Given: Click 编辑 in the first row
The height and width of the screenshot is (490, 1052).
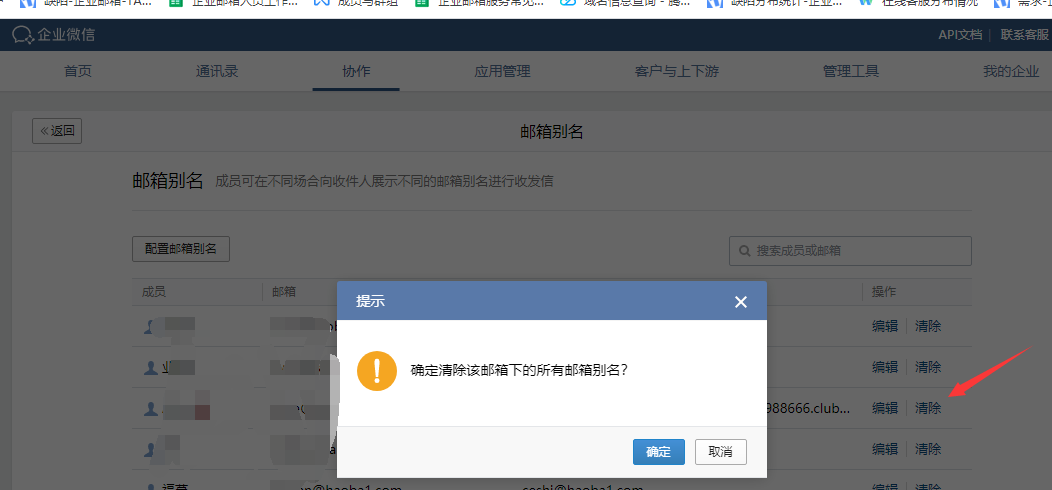Looking at the screenshot, I should click(x=885, y=326).
